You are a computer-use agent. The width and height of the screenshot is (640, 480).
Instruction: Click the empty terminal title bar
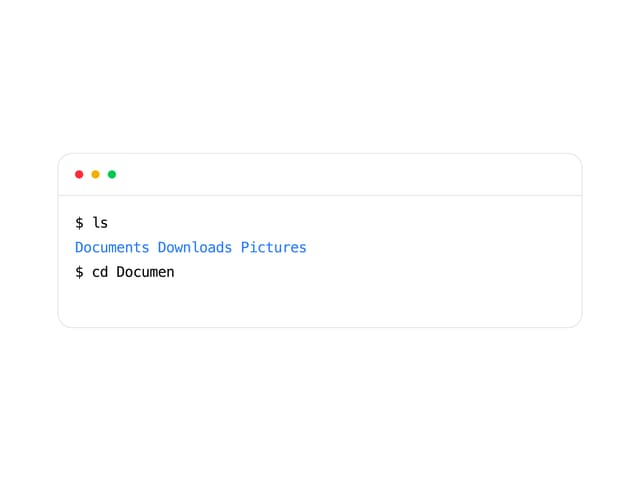320,175
